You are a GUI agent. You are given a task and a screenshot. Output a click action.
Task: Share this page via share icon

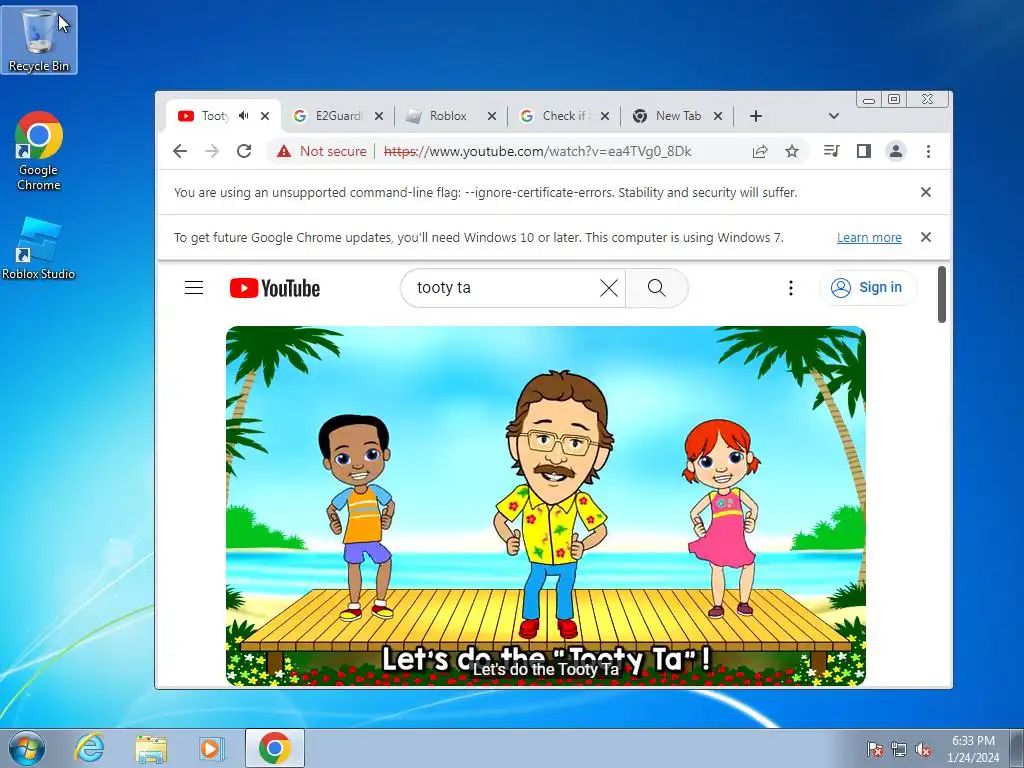coord(760,152)
